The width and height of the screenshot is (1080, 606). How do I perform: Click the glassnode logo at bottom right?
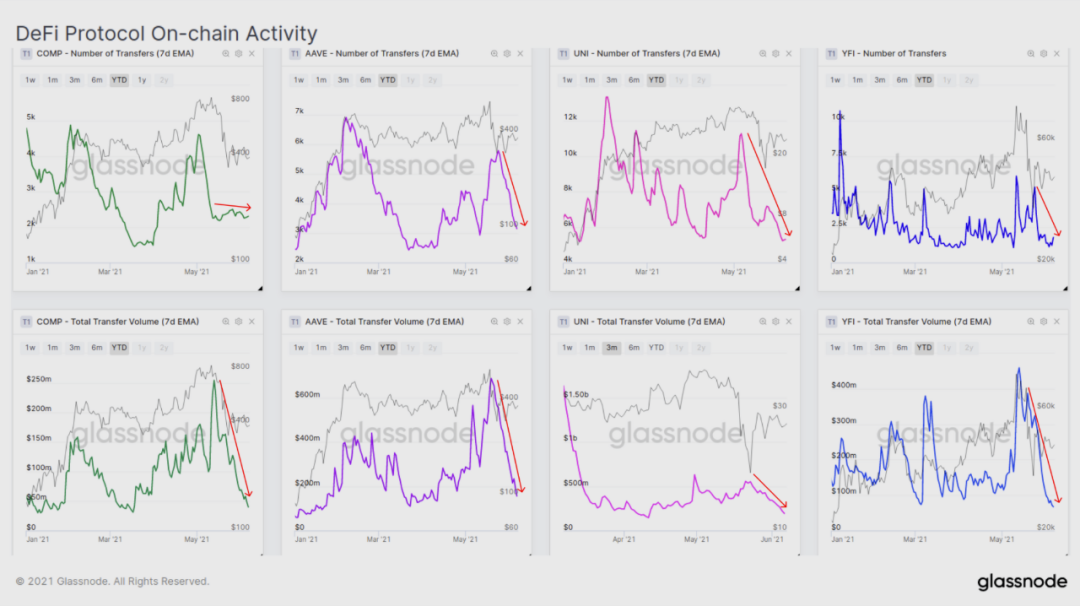tap(1022, 582)
